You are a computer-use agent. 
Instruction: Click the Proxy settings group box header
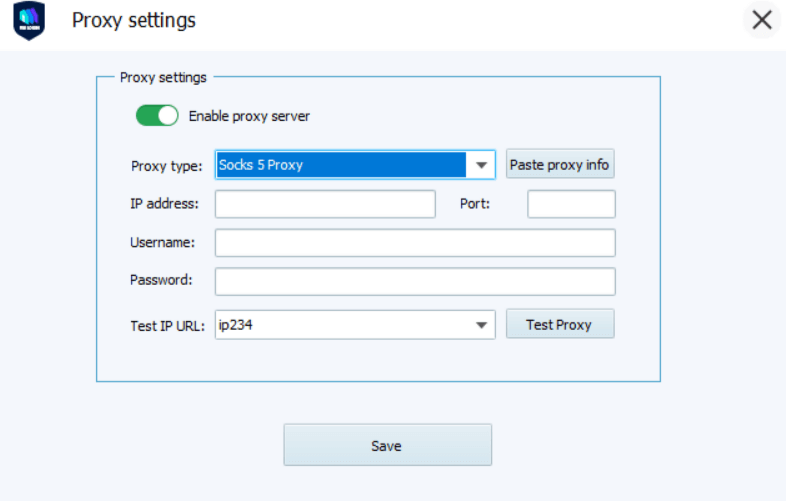pyautogui.click(x=163, y=77)
